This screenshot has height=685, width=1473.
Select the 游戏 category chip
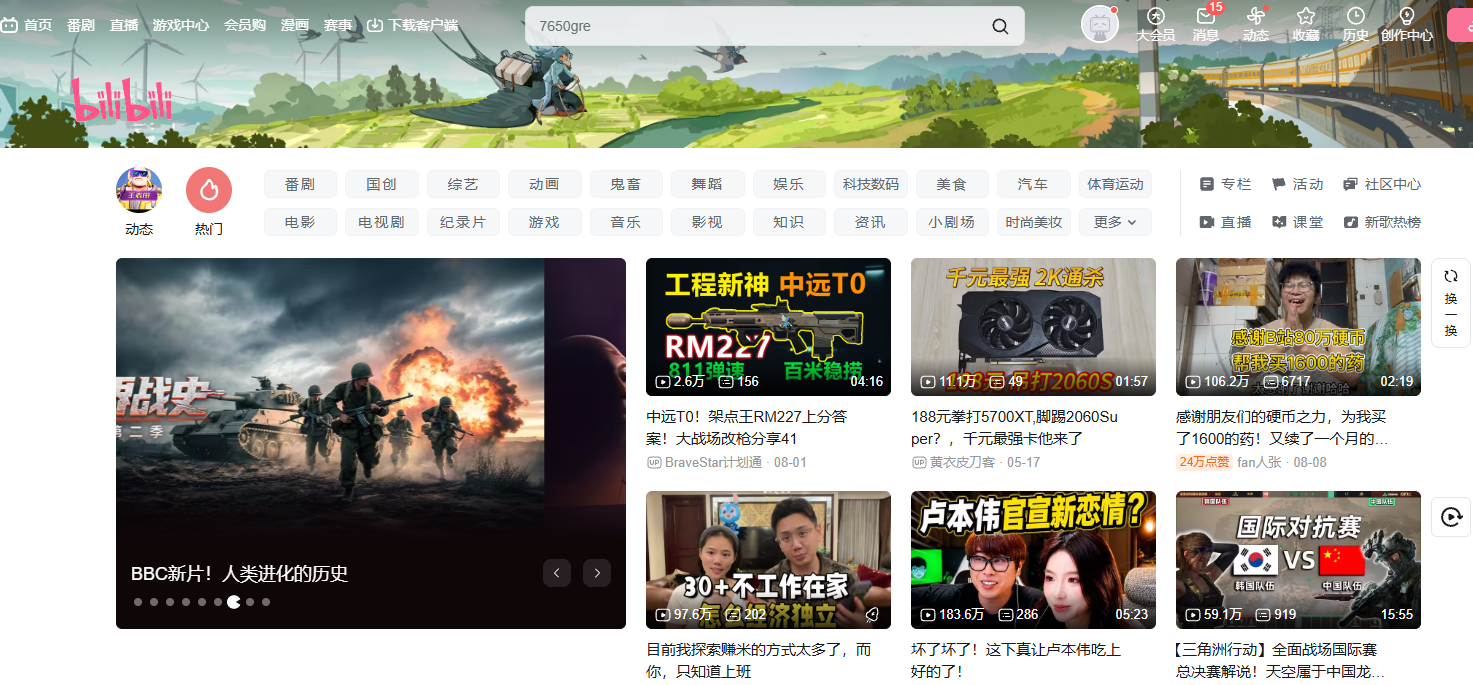coord(544,222)
